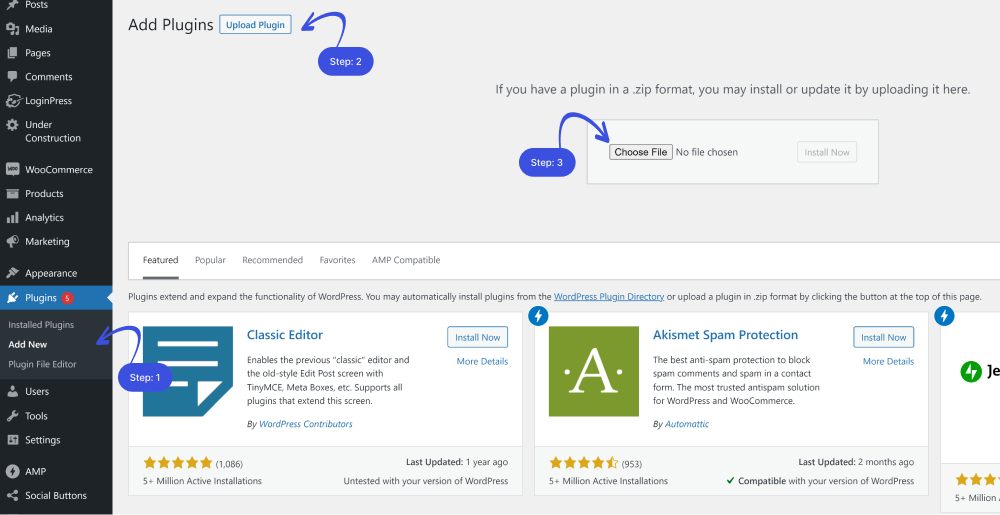Image resolution: width=1000 pixels, height=515 pixels.
Task: Open the Akismet Spam Protection title link
Action: coord(725,335)
